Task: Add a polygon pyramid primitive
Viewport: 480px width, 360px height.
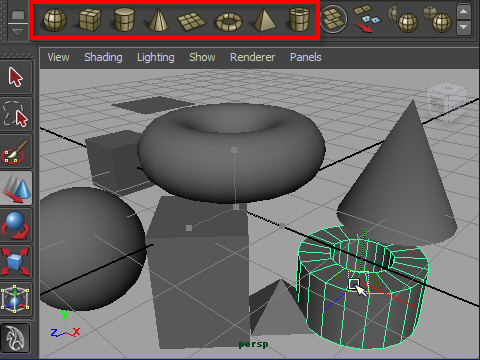Action: [265, 20]
